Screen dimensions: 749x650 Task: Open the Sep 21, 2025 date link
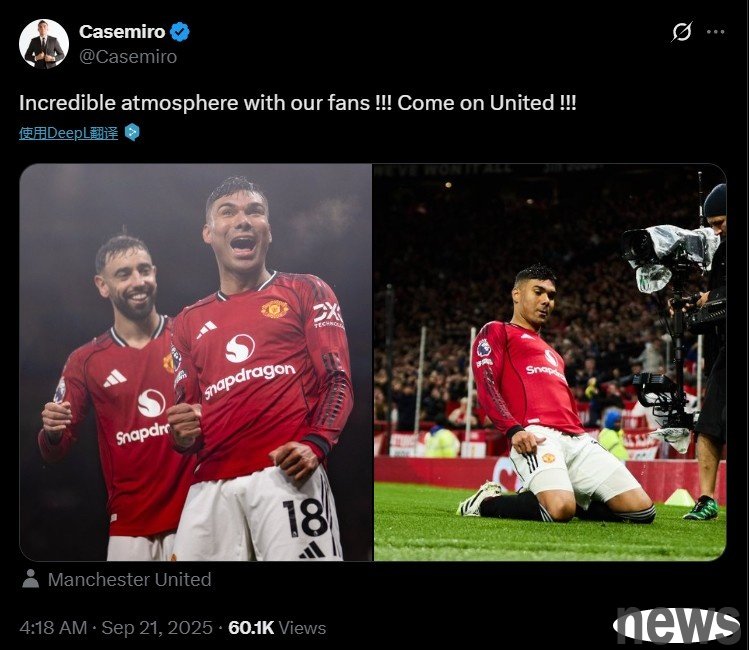[157, 628]
